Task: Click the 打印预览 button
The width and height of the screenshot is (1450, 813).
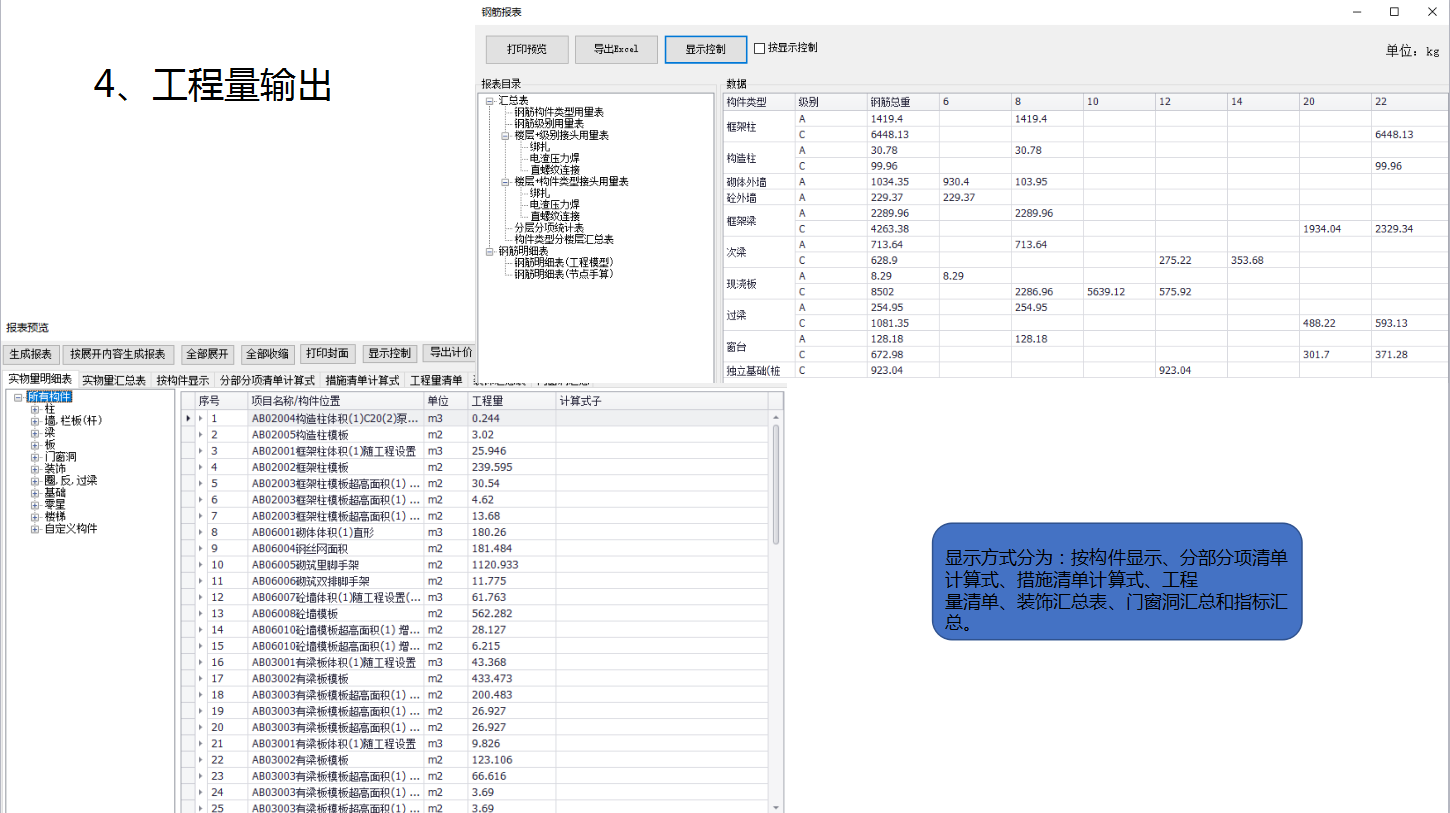Action: point(527,49)
